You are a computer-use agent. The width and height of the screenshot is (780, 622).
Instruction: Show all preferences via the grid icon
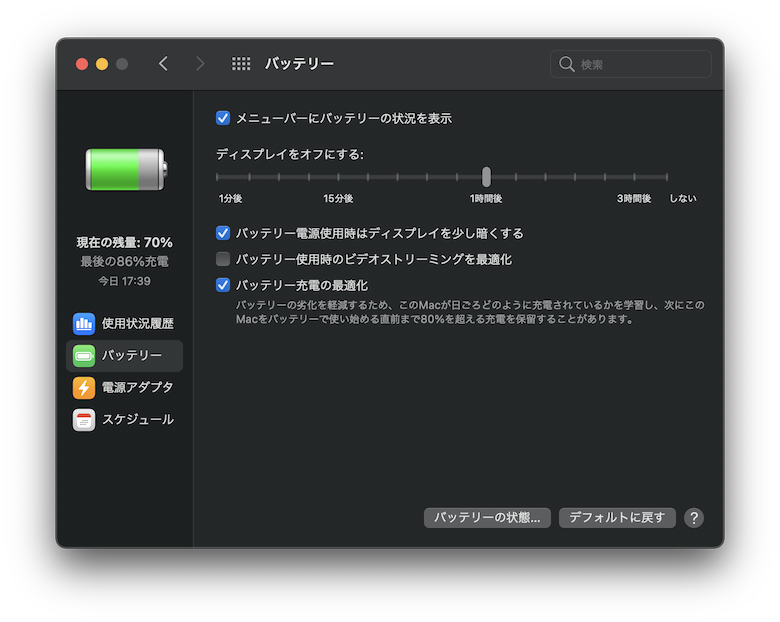[241, 64]
